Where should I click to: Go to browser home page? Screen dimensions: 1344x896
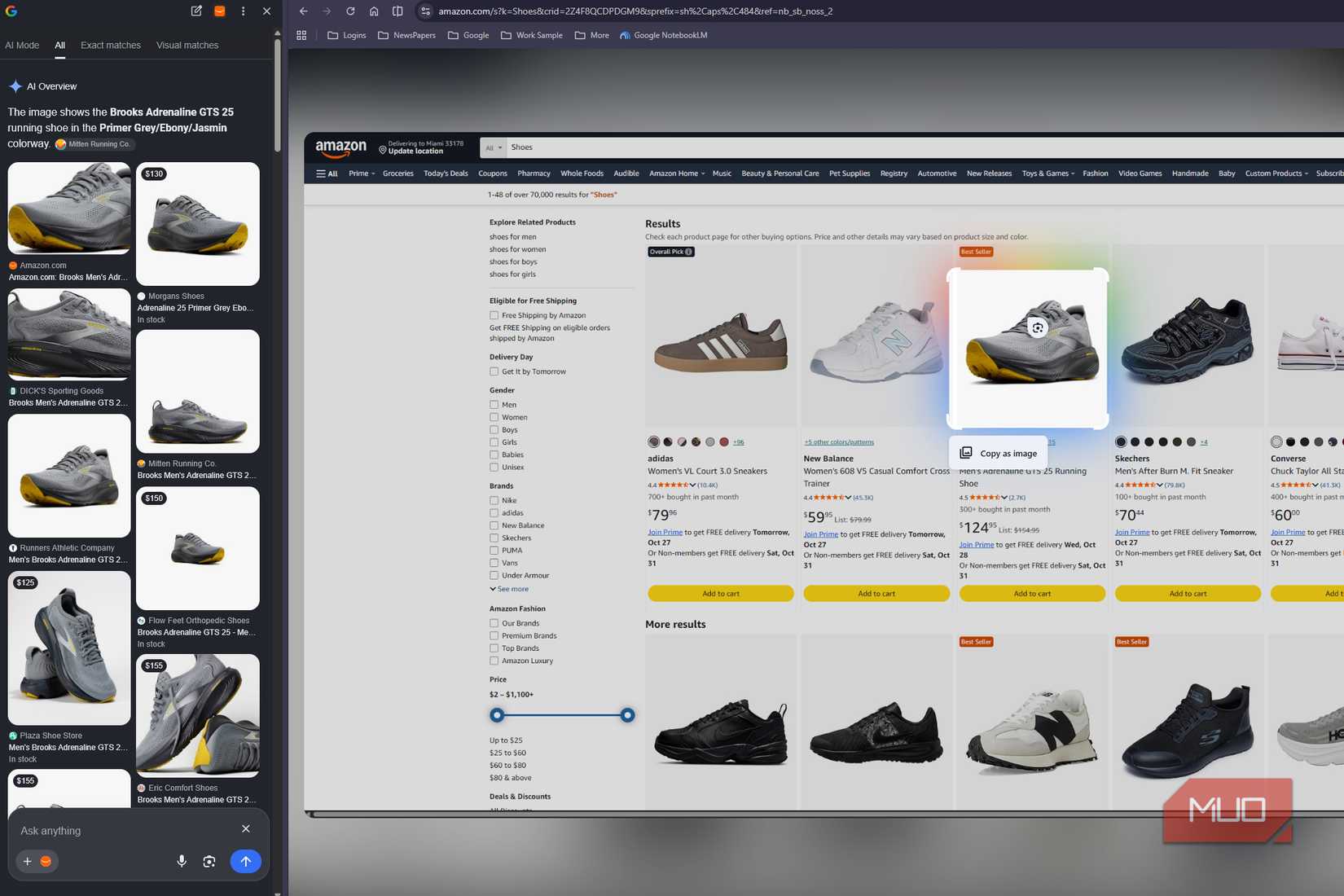point(374,11)
